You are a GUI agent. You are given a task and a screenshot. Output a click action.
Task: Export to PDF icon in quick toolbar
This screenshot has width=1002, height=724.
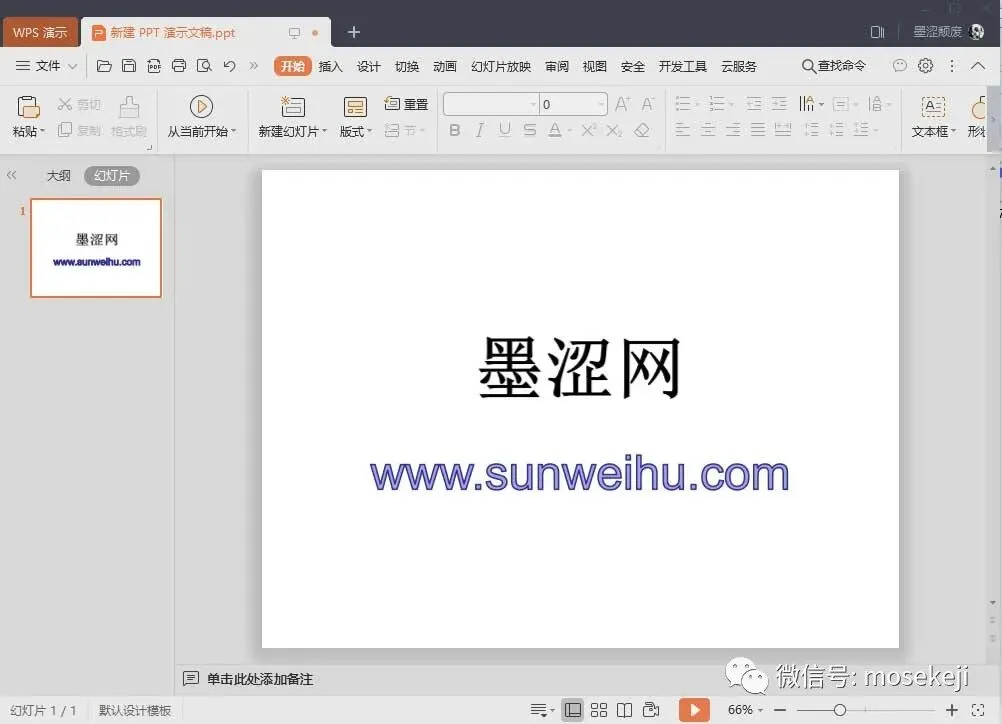coord(154,66)
